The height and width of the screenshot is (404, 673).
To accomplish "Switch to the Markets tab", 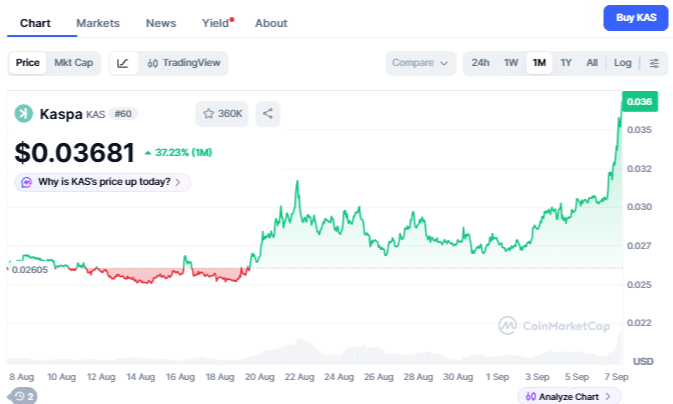I will (98, 23).
